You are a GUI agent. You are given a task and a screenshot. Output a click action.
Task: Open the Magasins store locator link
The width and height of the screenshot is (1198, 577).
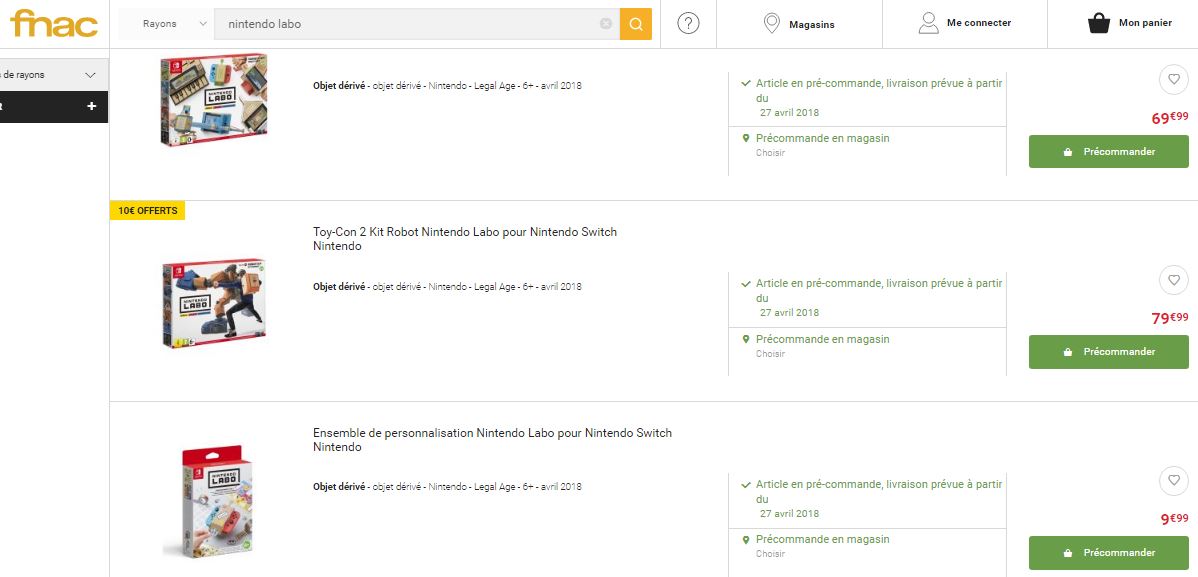(811, 24)
